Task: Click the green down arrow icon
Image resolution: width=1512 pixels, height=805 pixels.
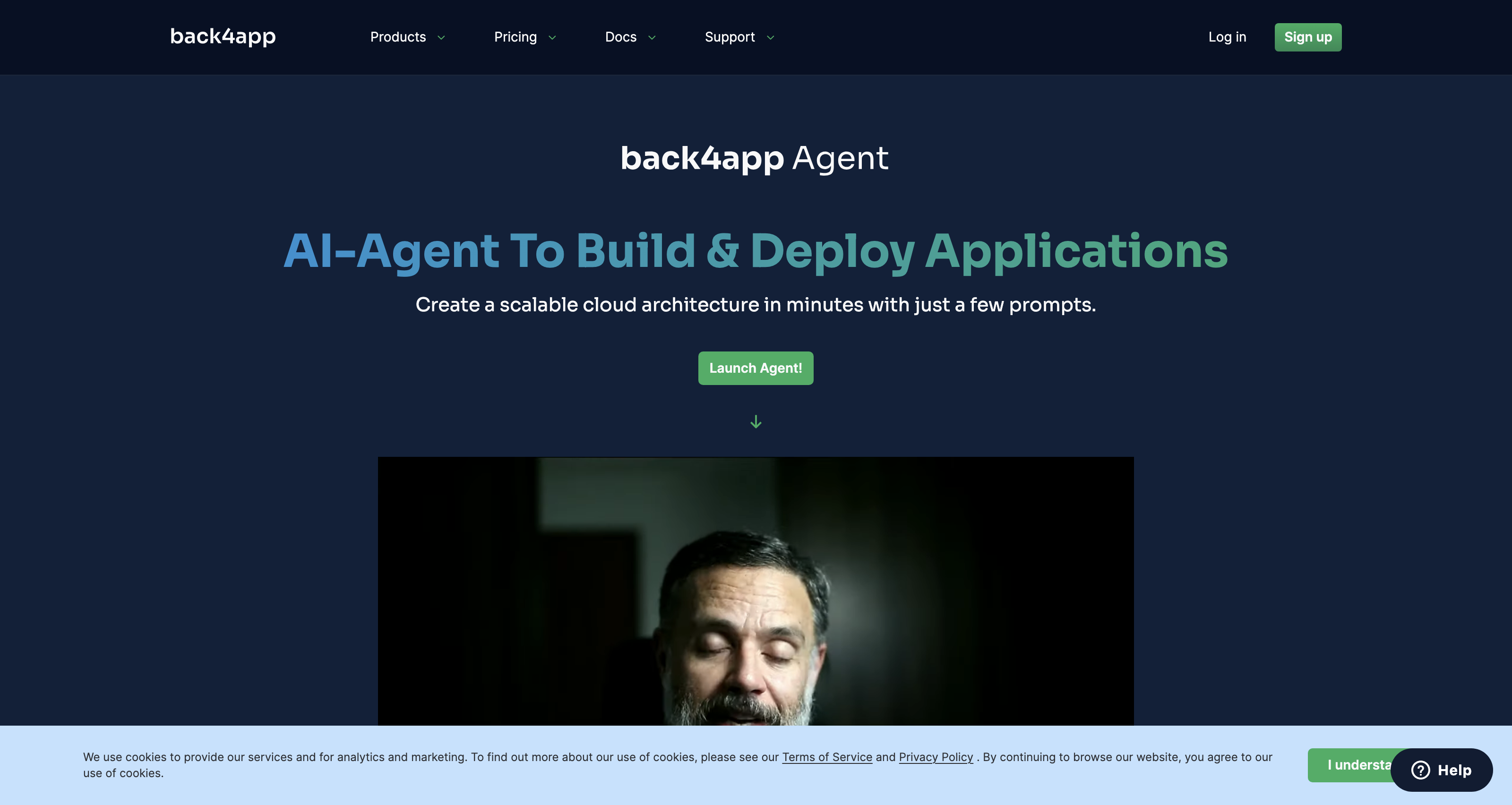Action: pos(756,422)
